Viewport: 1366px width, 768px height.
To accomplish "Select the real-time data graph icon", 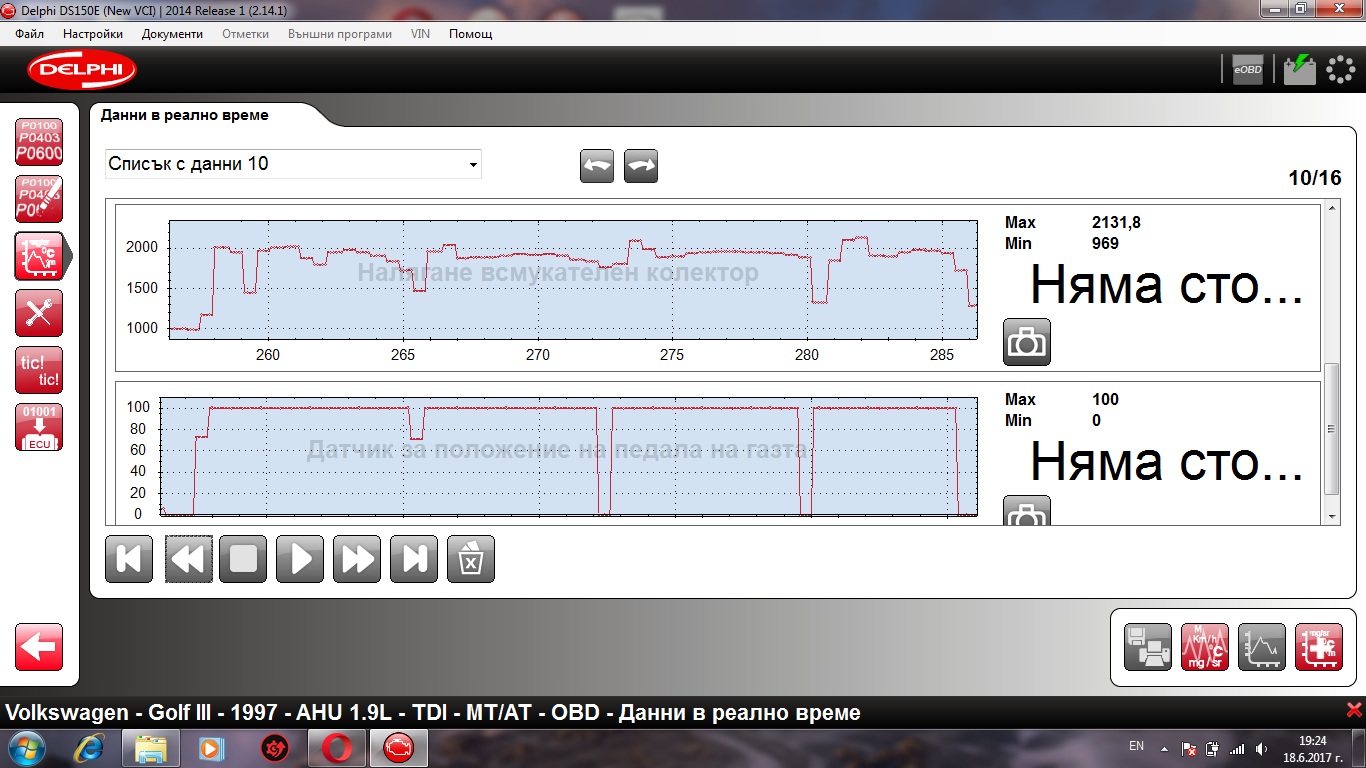I will [39, 257].
